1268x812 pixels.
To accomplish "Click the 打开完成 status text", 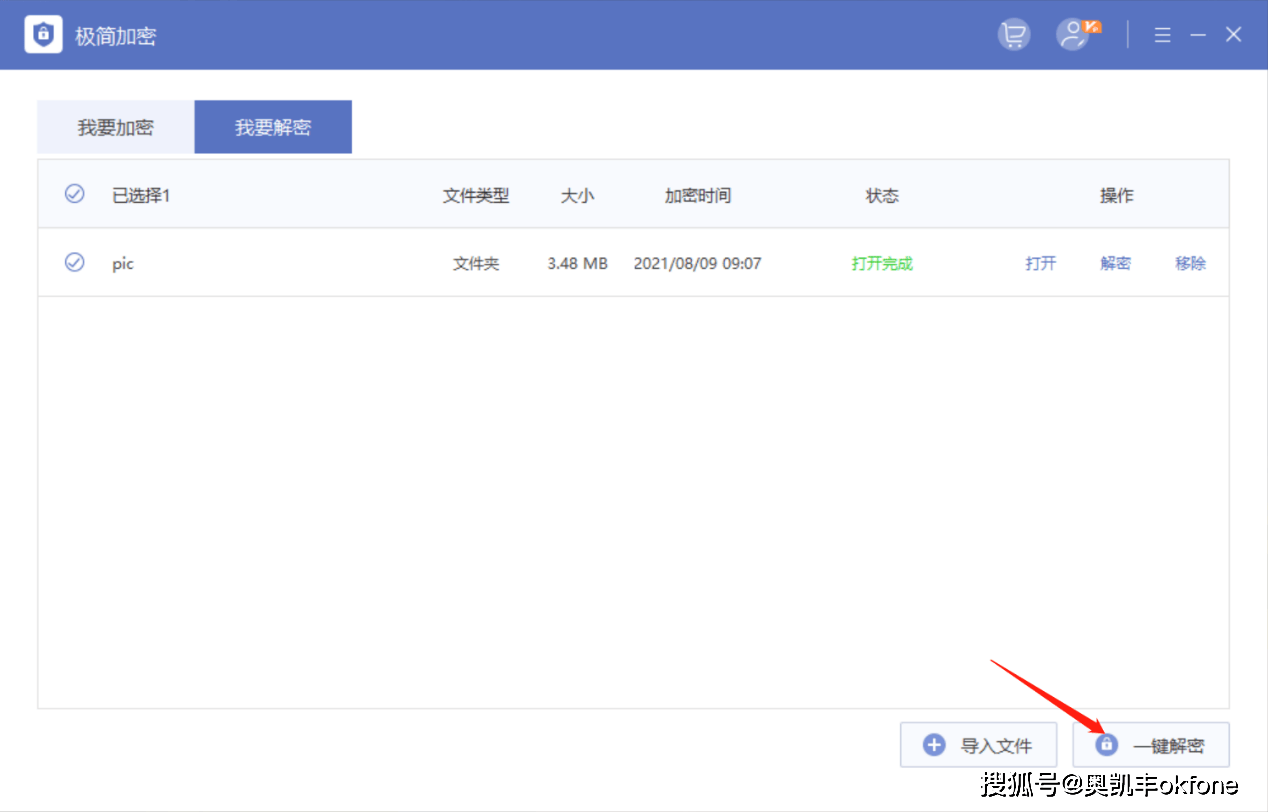I will (882, 263).
